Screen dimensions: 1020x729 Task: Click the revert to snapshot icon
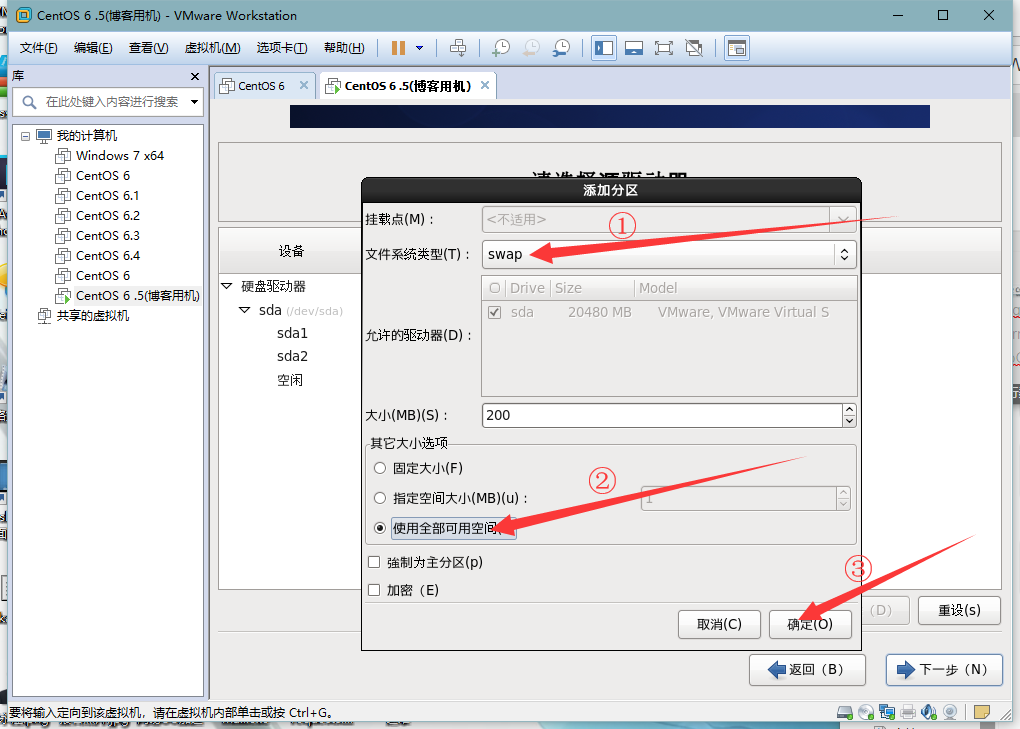coord(531,47)
